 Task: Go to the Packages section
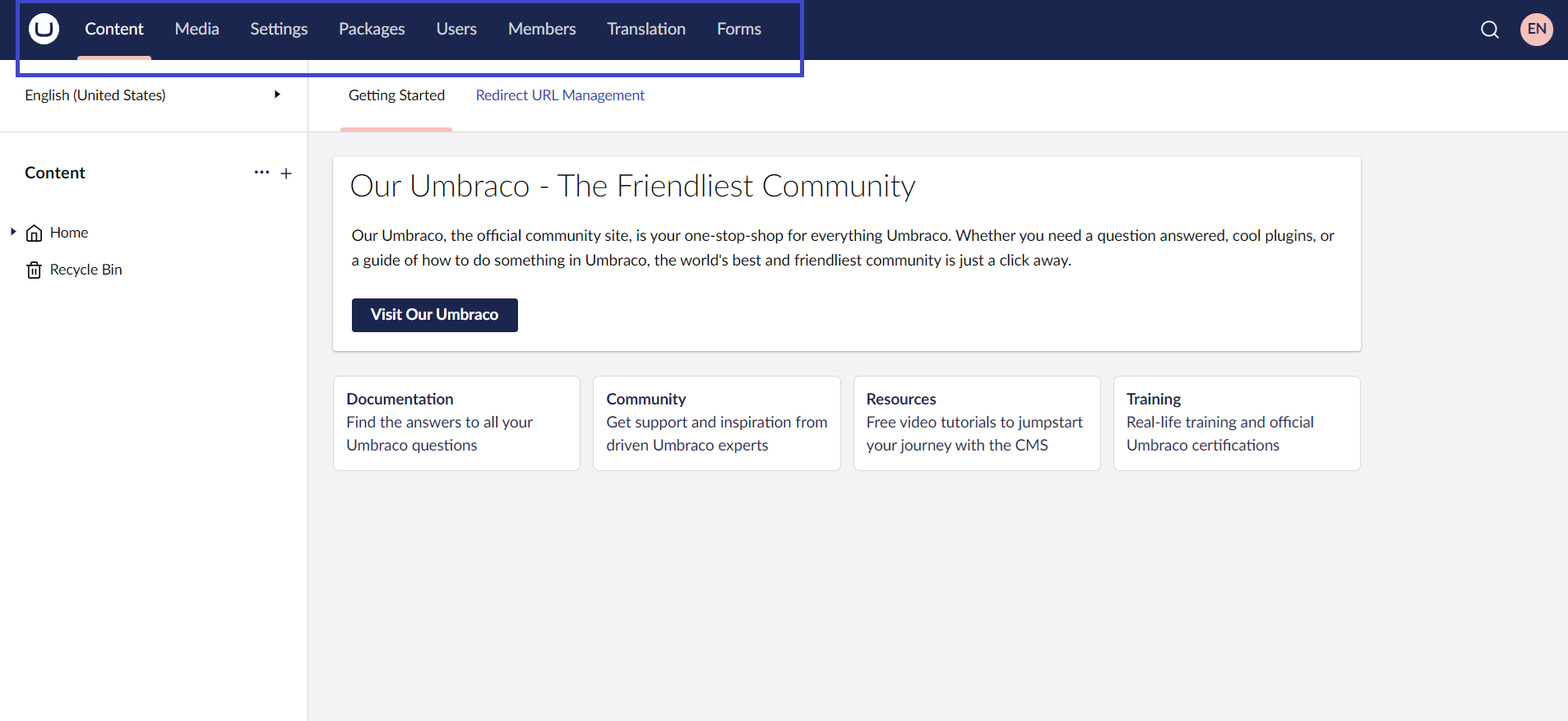(x=372, y=29)
